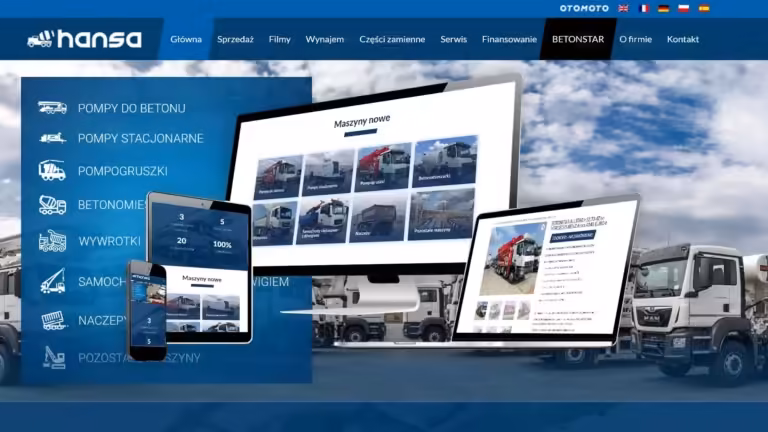The height and width of the screenshot is (432, 768).
Task: Go to the Kontakt page
Action: [682, 39]
